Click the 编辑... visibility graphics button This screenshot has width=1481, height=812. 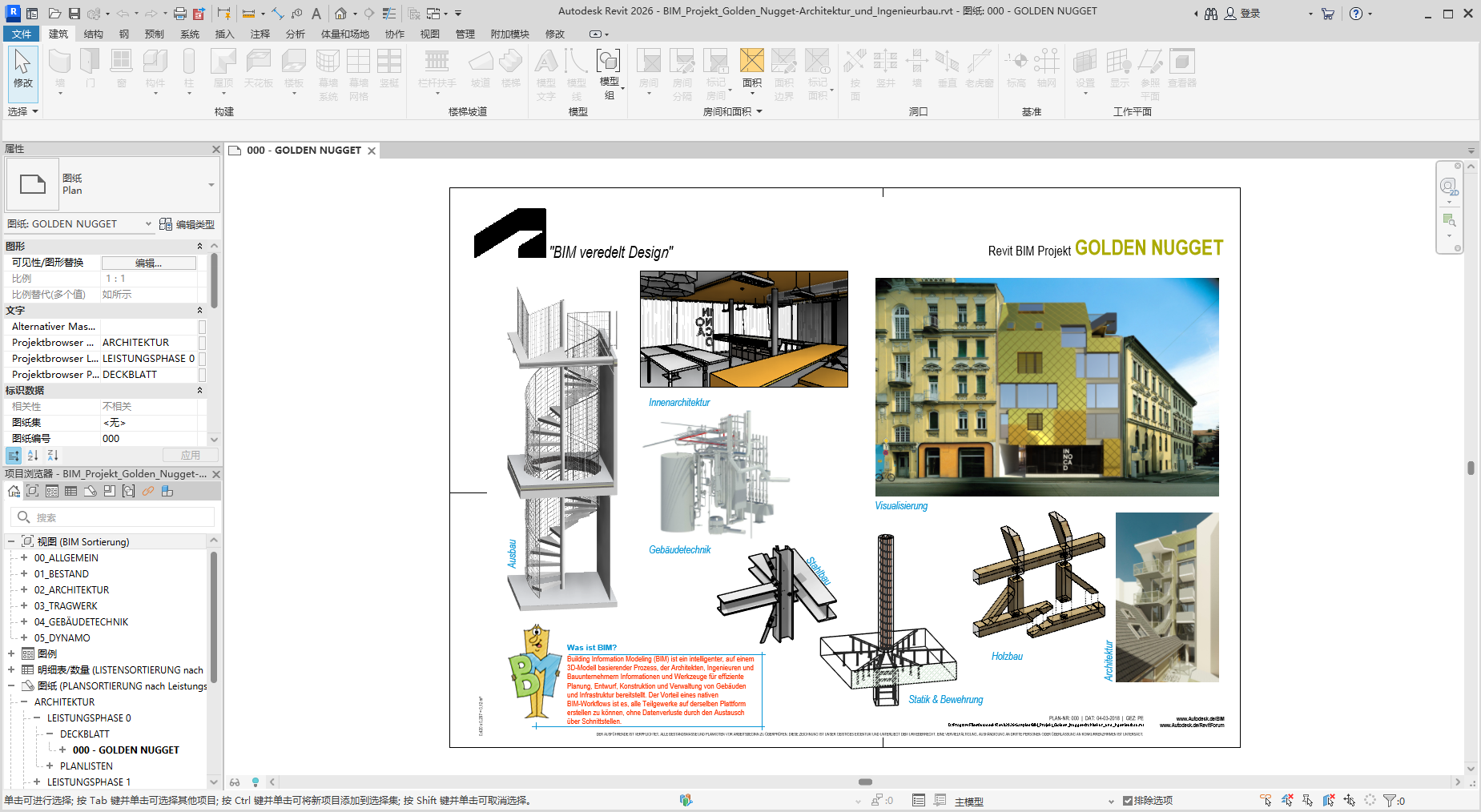149,263
